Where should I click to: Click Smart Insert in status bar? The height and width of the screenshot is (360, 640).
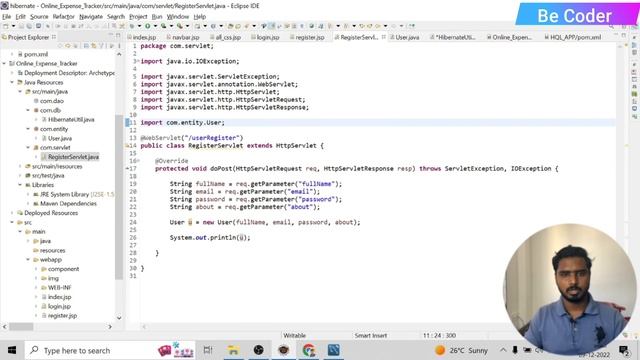pos(371,336)
